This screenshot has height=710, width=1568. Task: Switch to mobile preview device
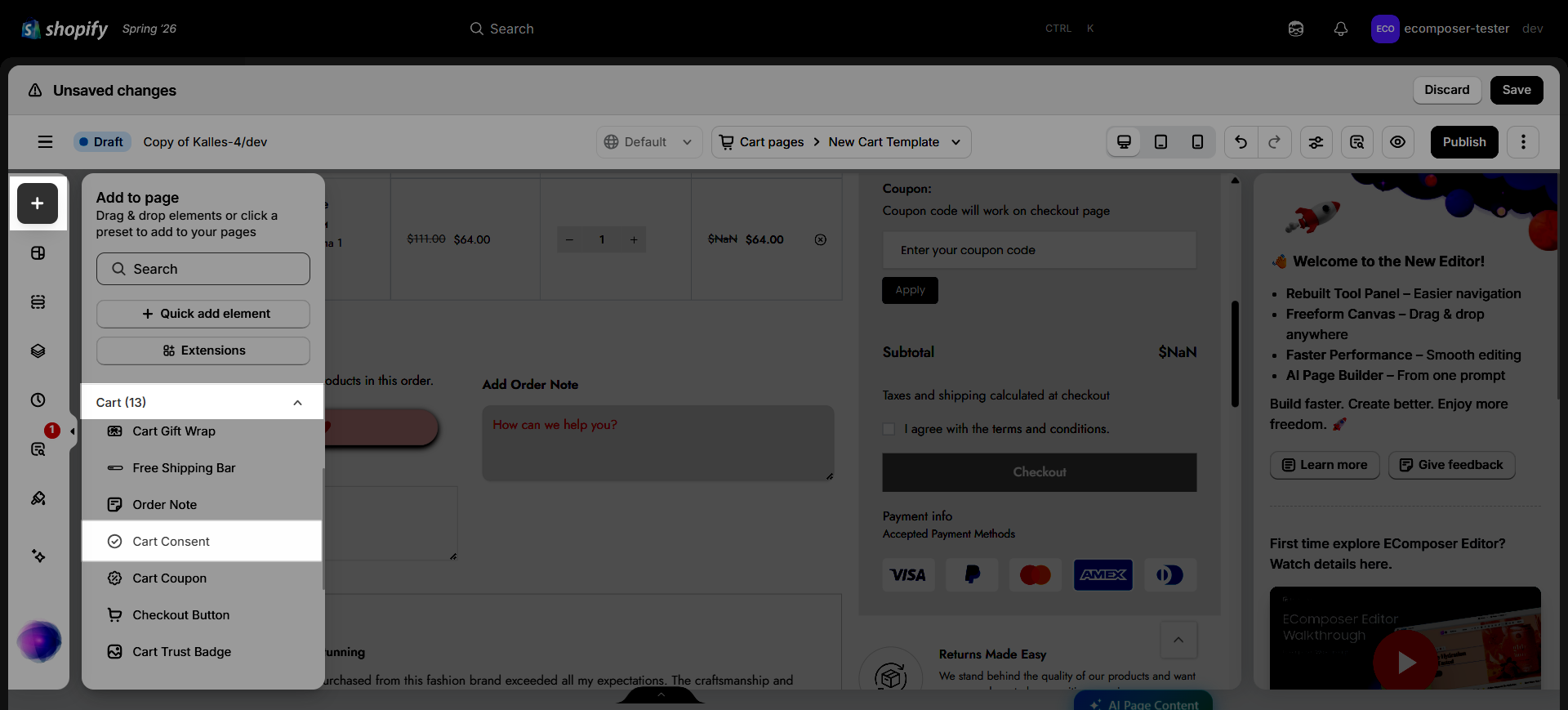1197,142
